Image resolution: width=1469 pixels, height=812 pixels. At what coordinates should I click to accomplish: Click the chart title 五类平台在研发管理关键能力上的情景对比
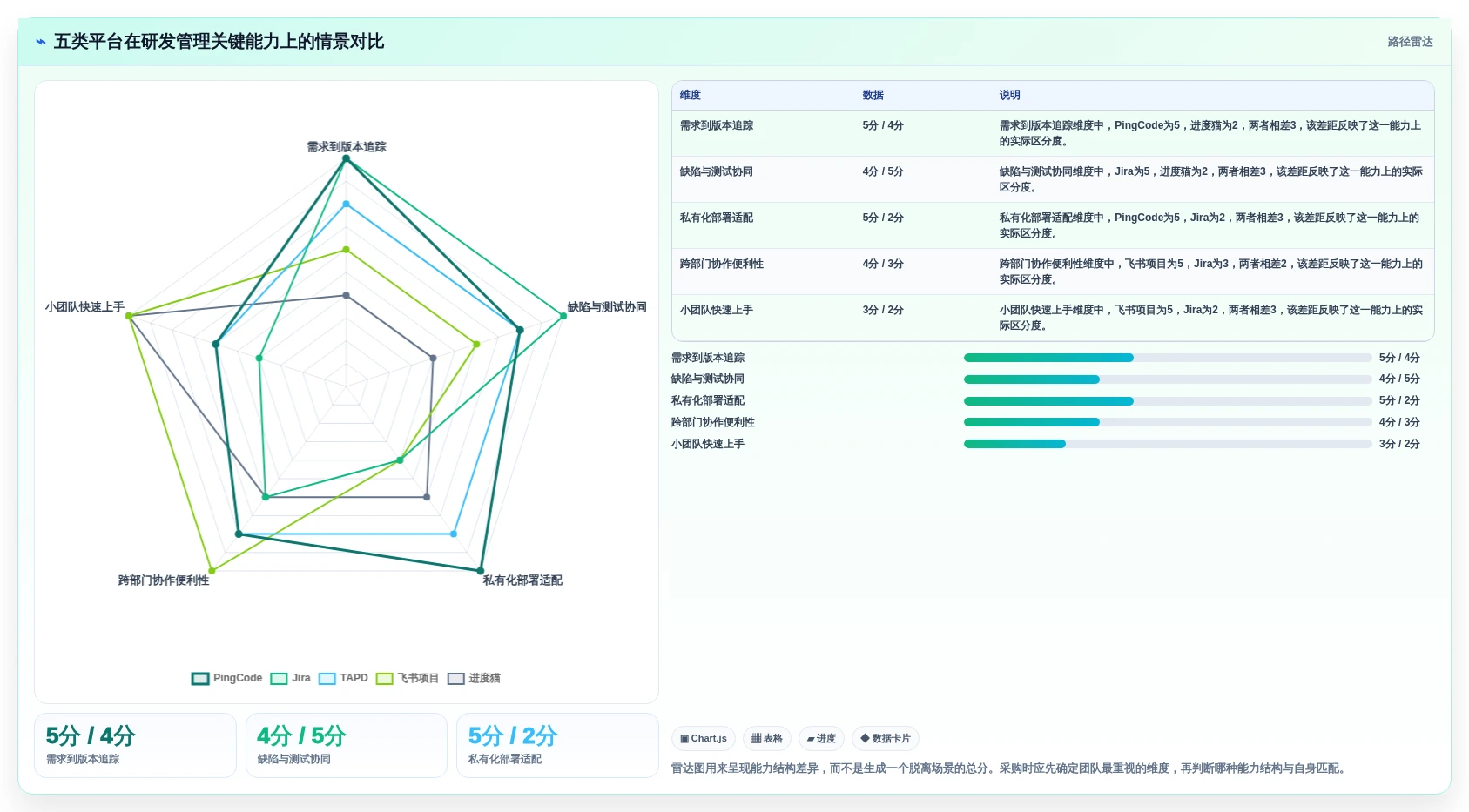point(219,42)
